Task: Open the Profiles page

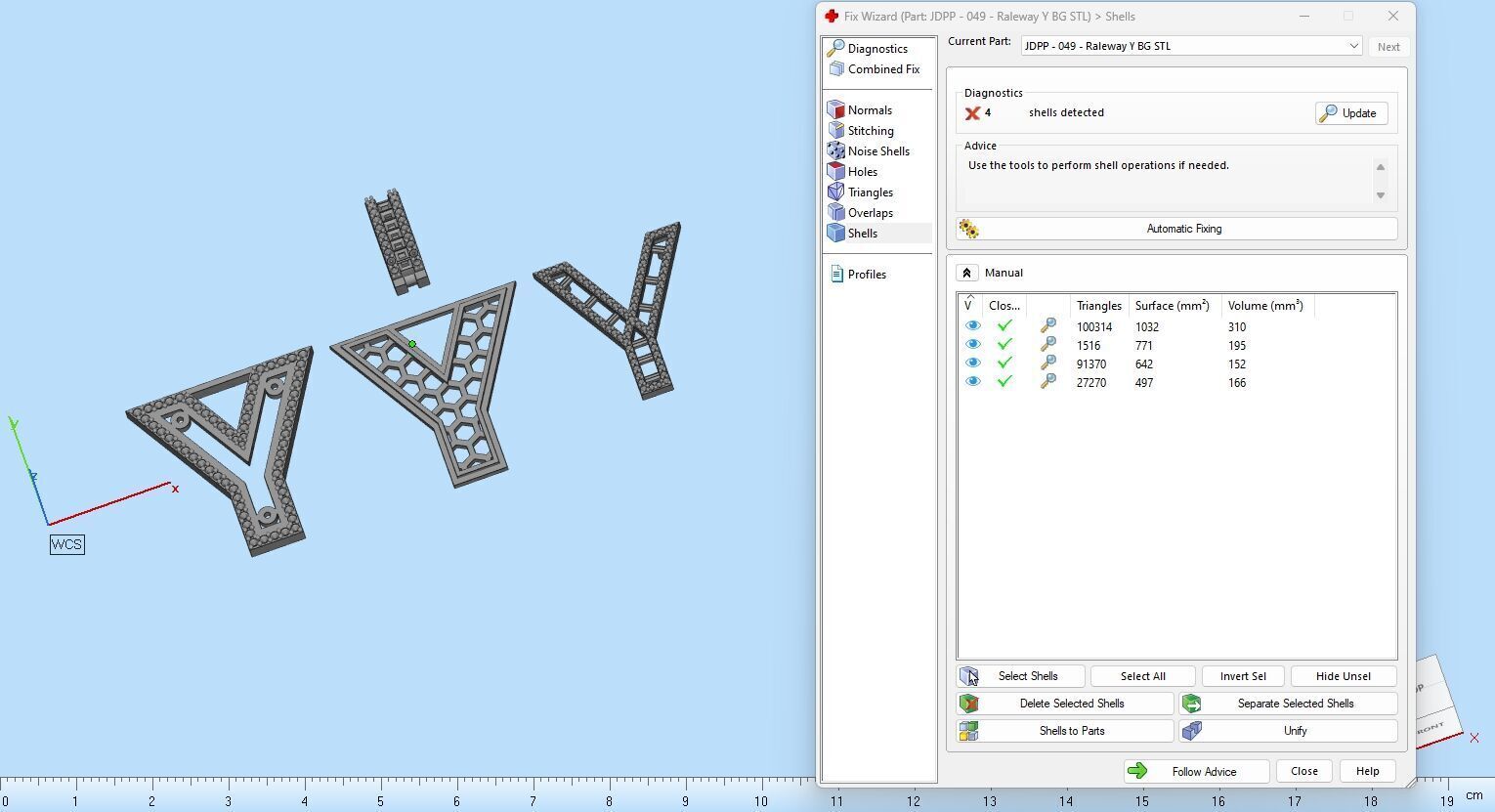Action: pyautogui.click(x=867, y=274)
